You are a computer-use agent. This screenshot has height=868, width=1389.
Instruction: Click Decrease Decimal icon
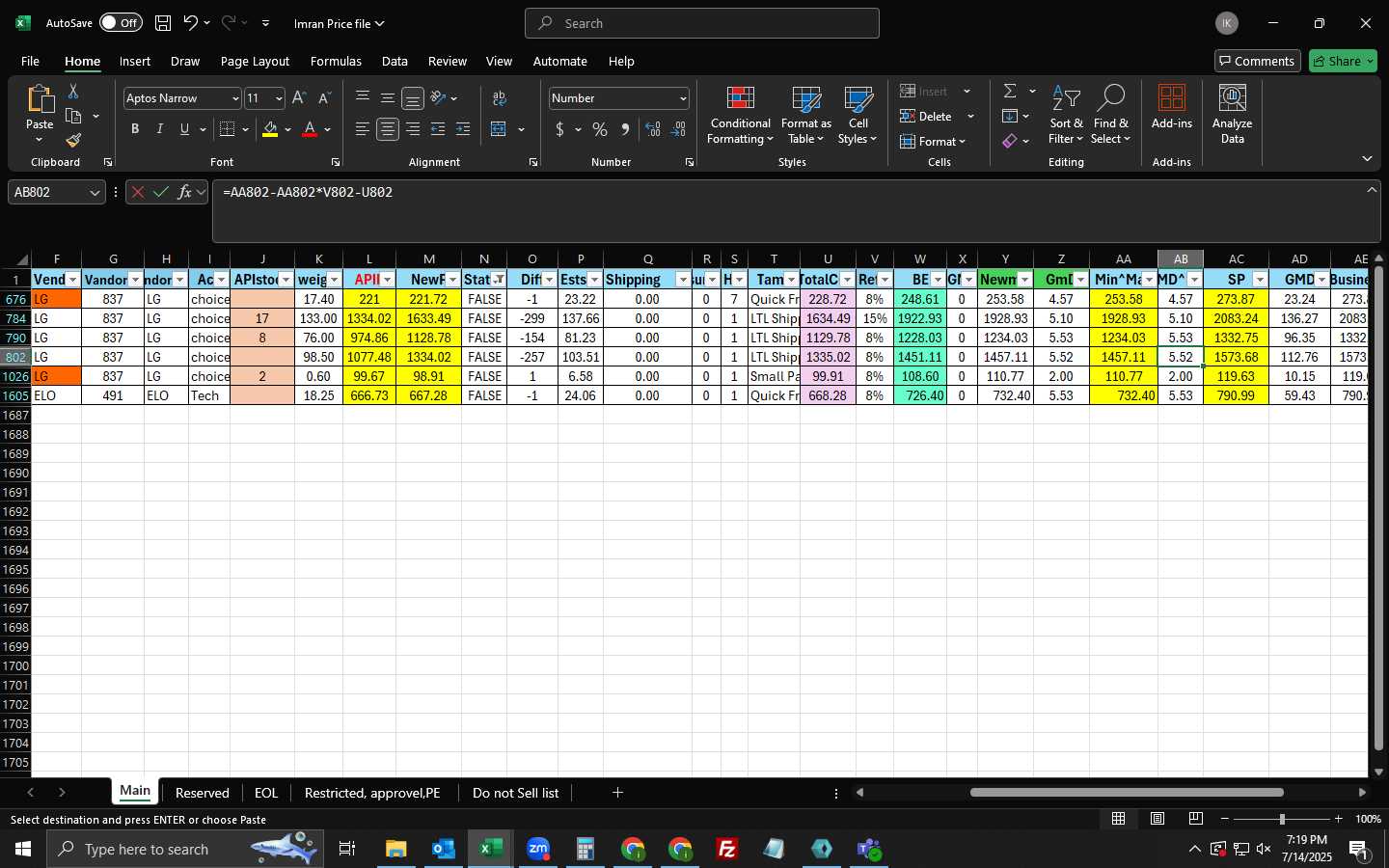[678, 129]
